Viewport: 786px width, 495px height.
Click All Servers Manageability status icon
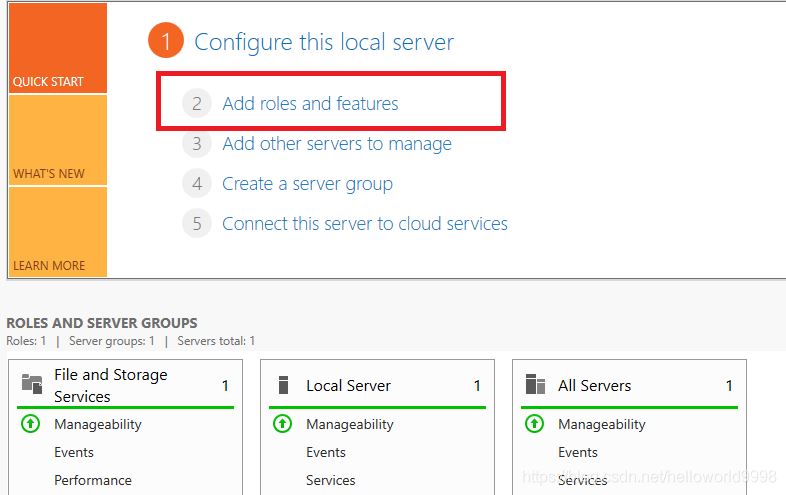coord(535,424)
